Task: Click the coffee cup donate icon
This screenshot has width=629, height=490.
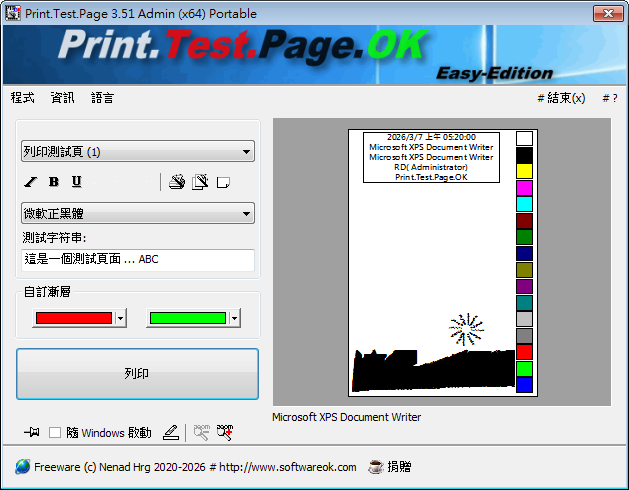Action: pyautogui.click(x=376, y=467)
